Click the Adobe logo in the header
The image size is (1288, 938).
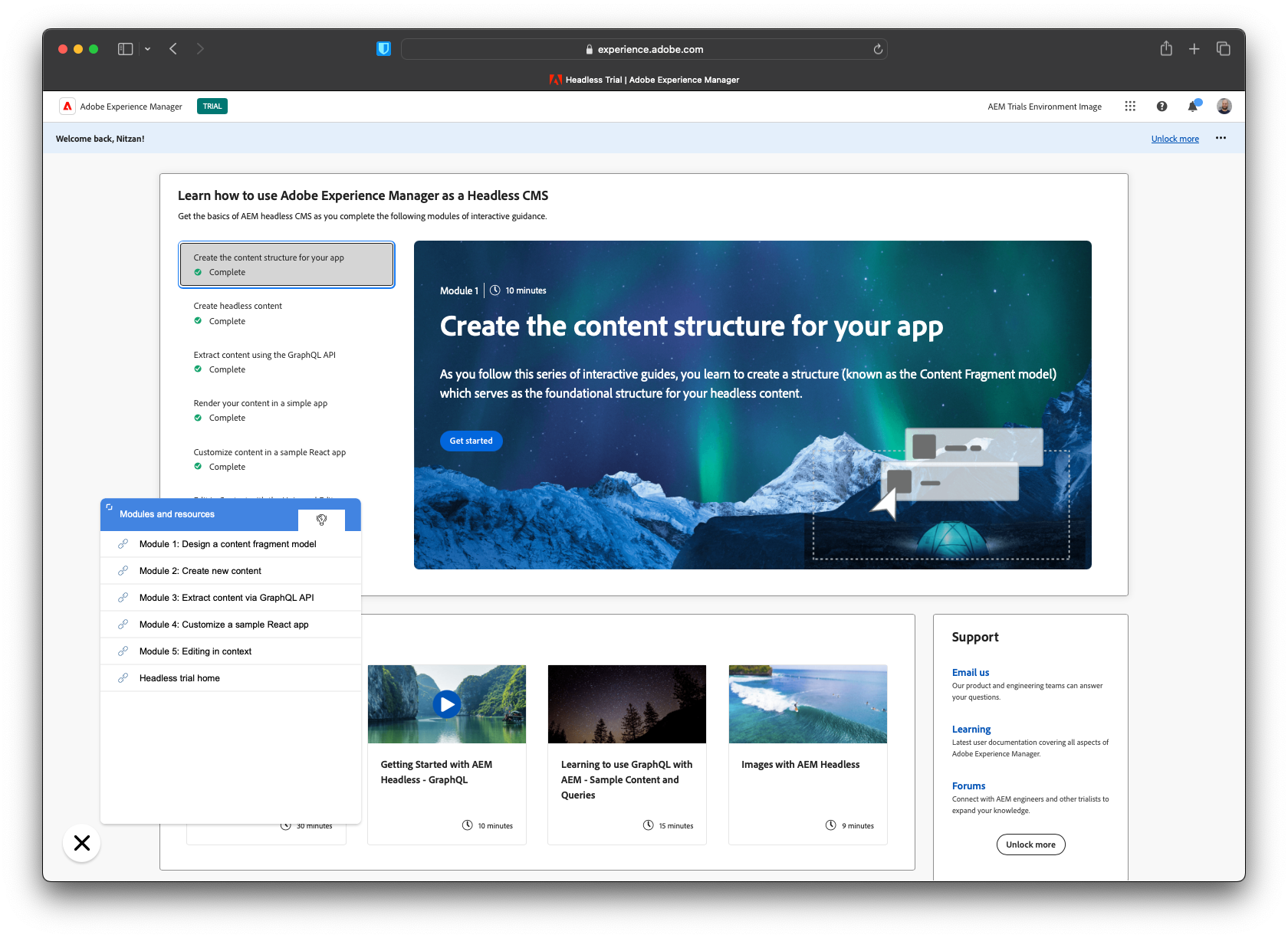click(67, 107)
